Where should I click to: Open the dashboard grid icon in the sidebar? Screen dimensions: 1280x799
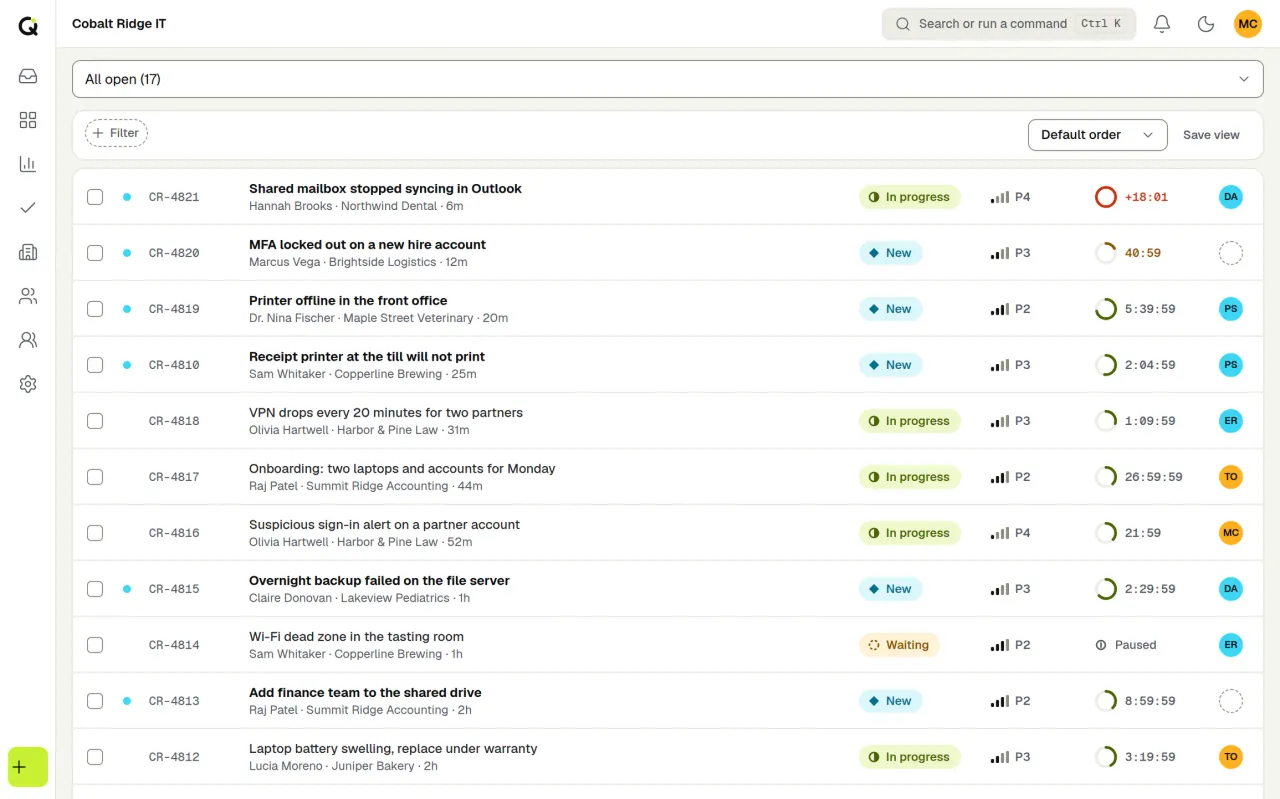tap(28, 120)
